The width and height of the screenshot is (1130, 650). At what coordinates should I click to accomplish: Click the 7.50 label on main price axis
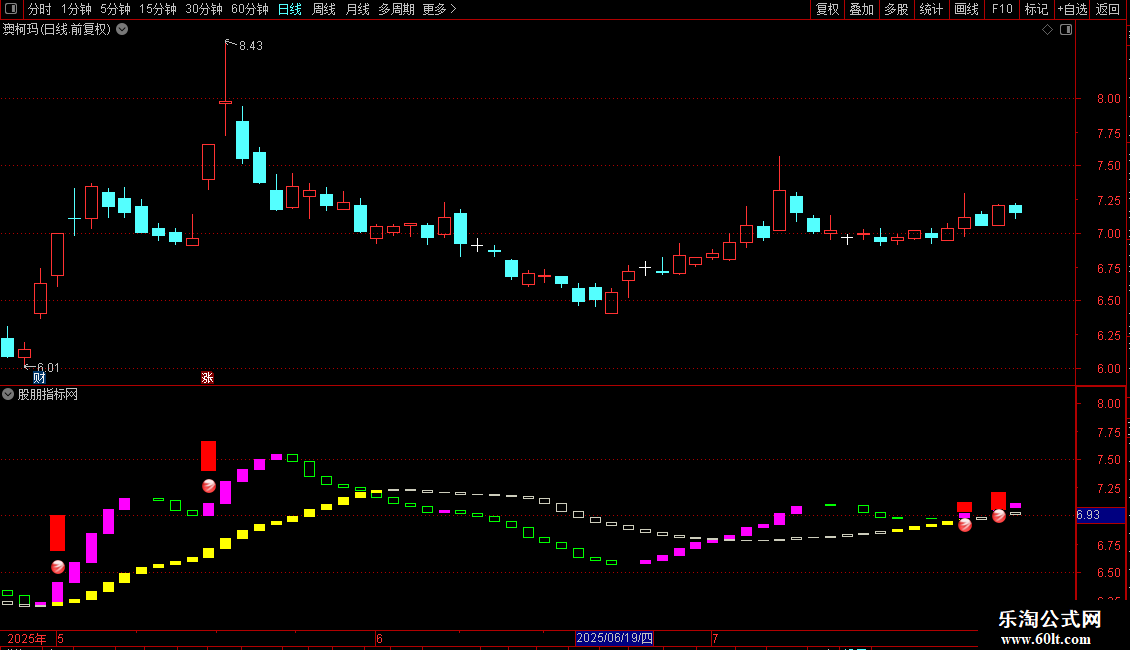tap(1108, 166)
